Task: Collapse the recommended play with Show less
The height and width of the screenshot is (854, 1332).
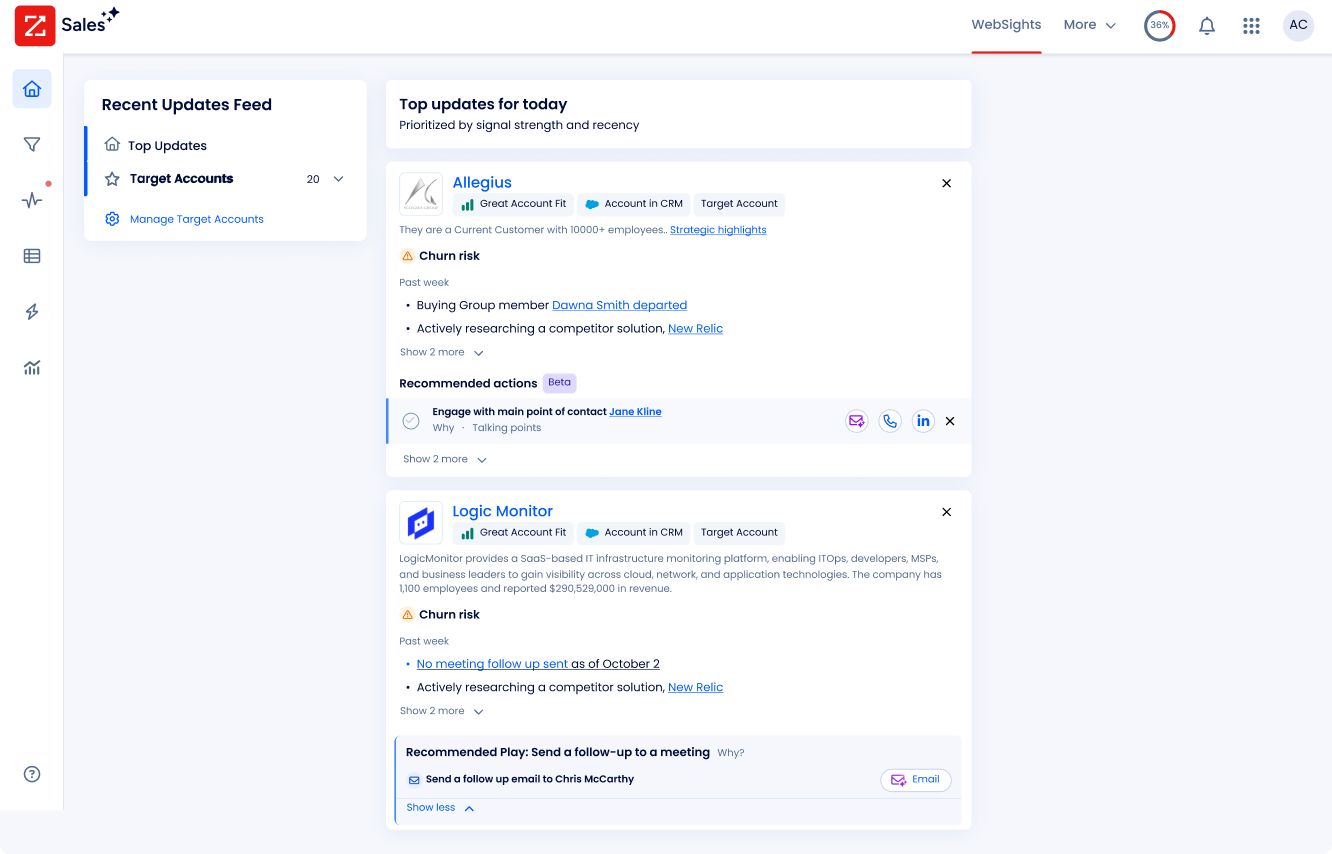Action: click(440, 807)
